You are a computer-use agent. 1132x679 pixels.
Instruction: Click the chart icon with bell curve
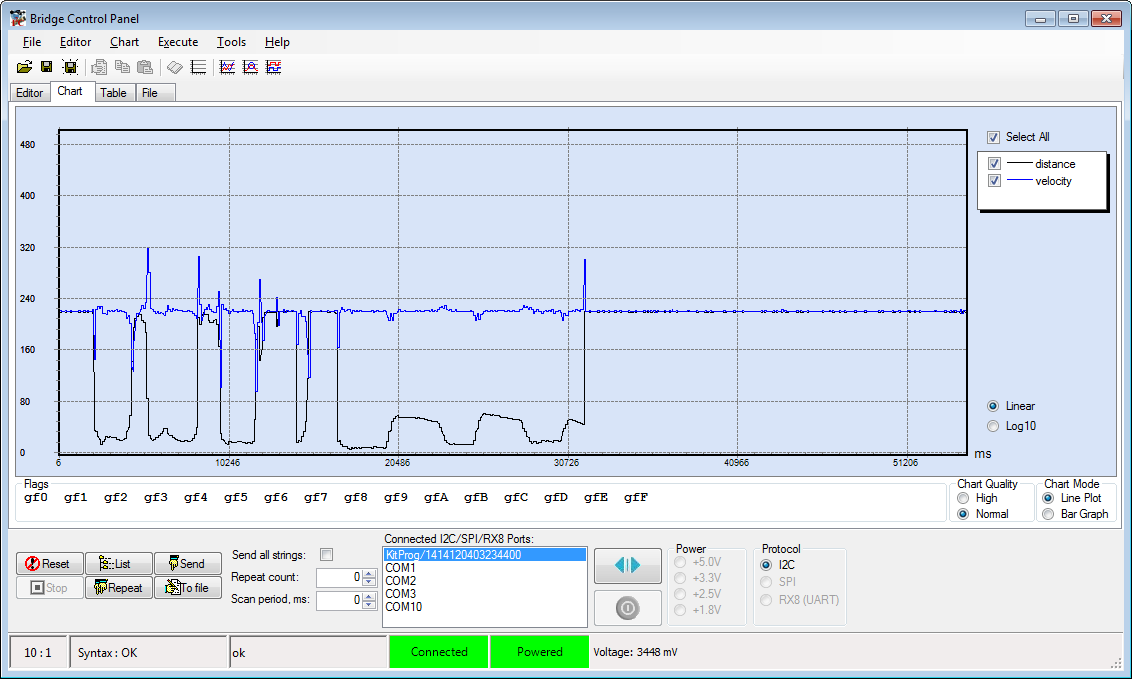point(251,67)
